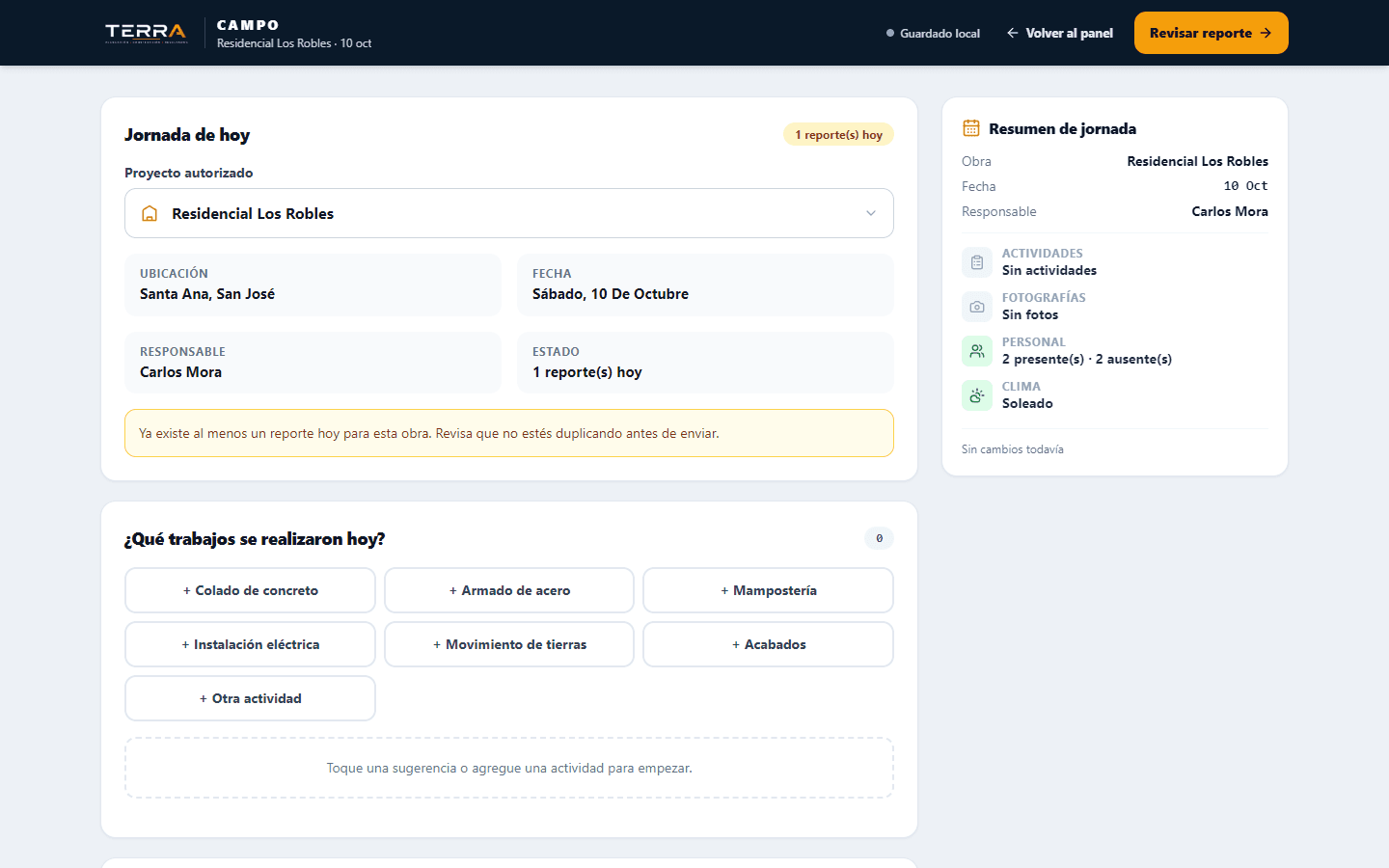
Task: Click the Guardado local status dot
Action: (890, 33)
